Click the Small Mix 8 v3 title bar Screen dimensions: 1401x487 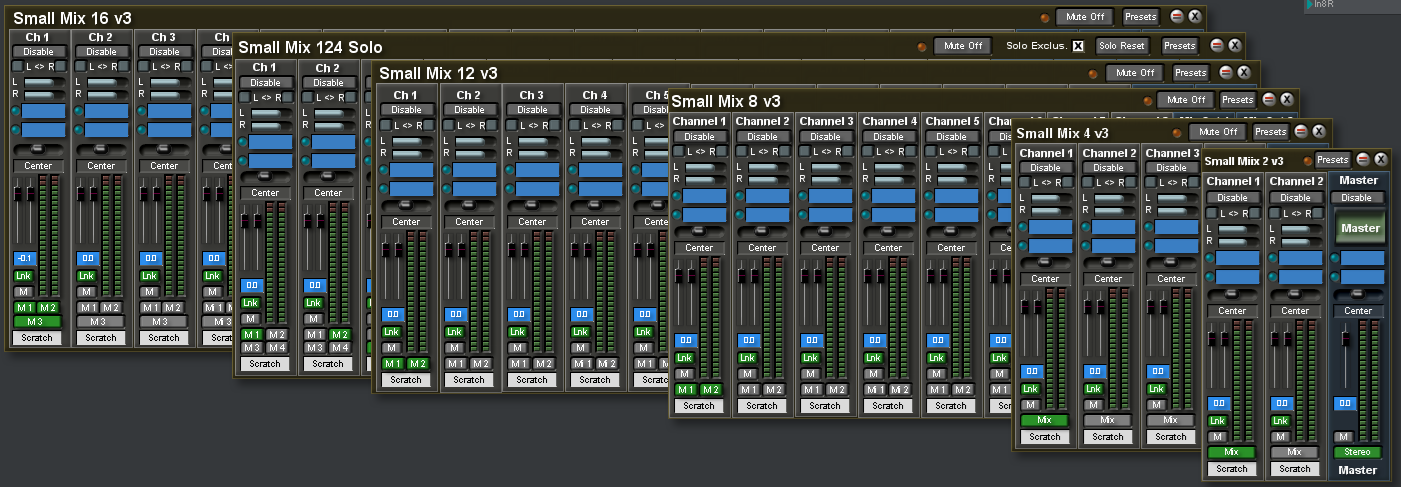[900, 101]
